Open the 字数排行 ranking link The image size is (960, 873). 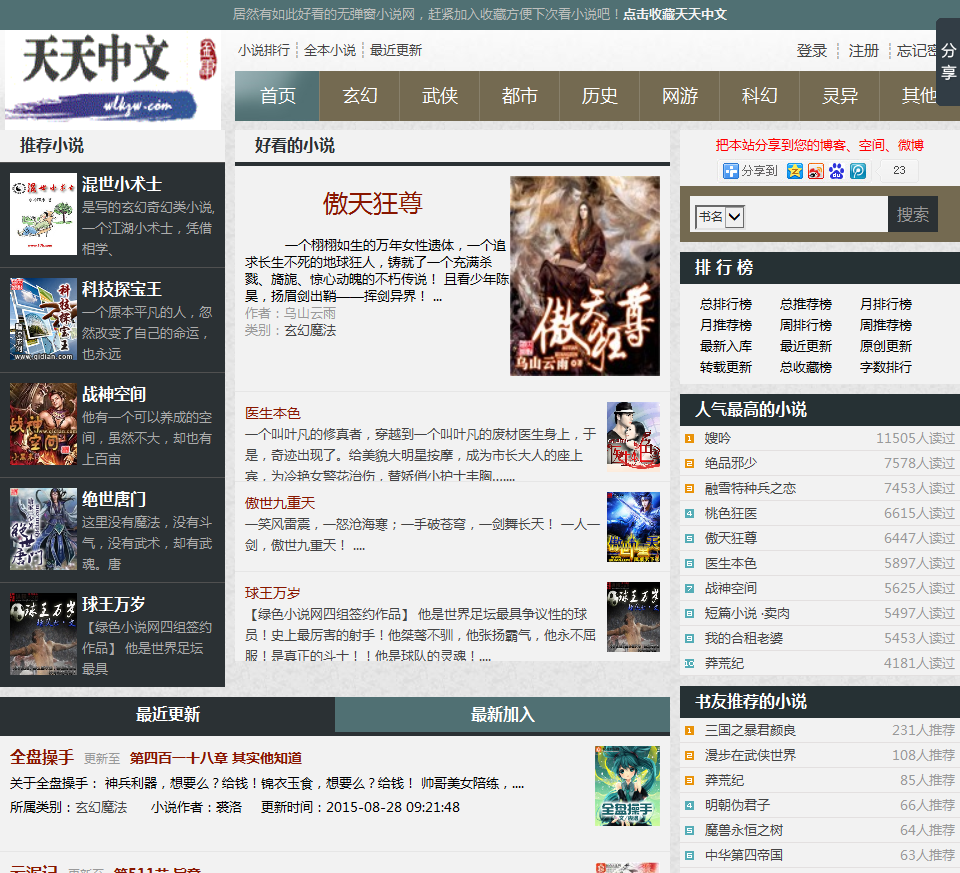(886, 367)
